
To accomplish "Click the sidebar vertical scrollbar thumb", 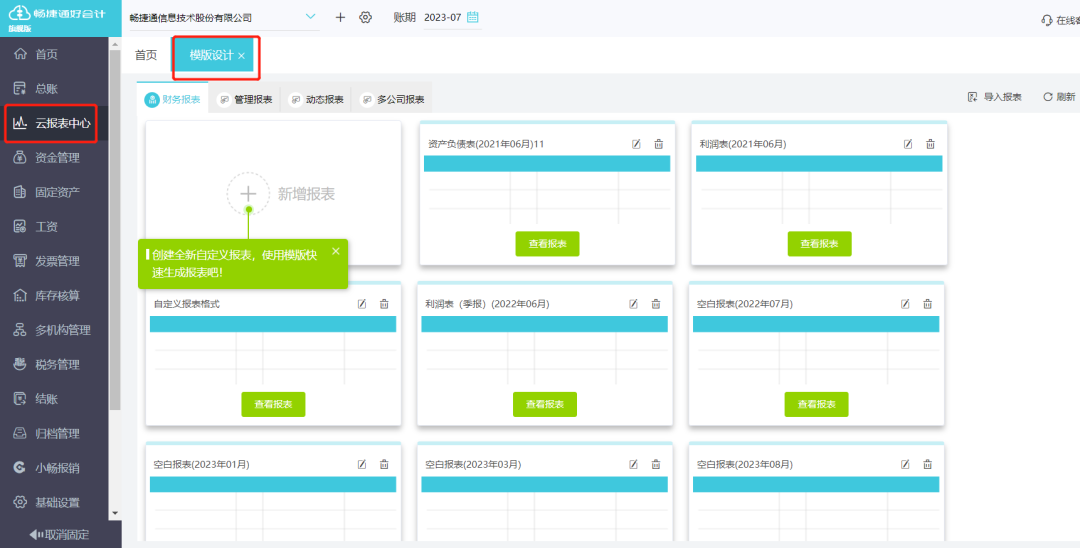I will 115,229.
